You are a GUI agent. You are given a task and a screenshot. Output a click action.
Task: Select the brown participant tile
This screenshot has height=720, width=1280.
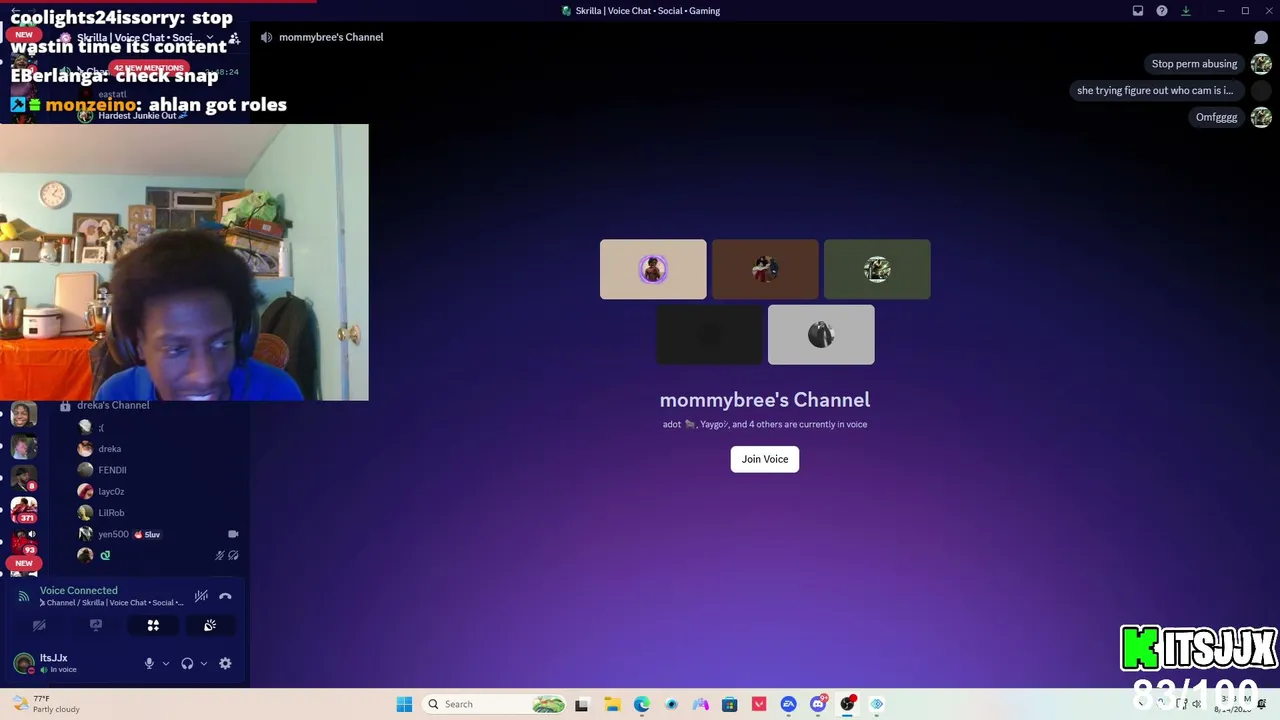pos(765,269)
